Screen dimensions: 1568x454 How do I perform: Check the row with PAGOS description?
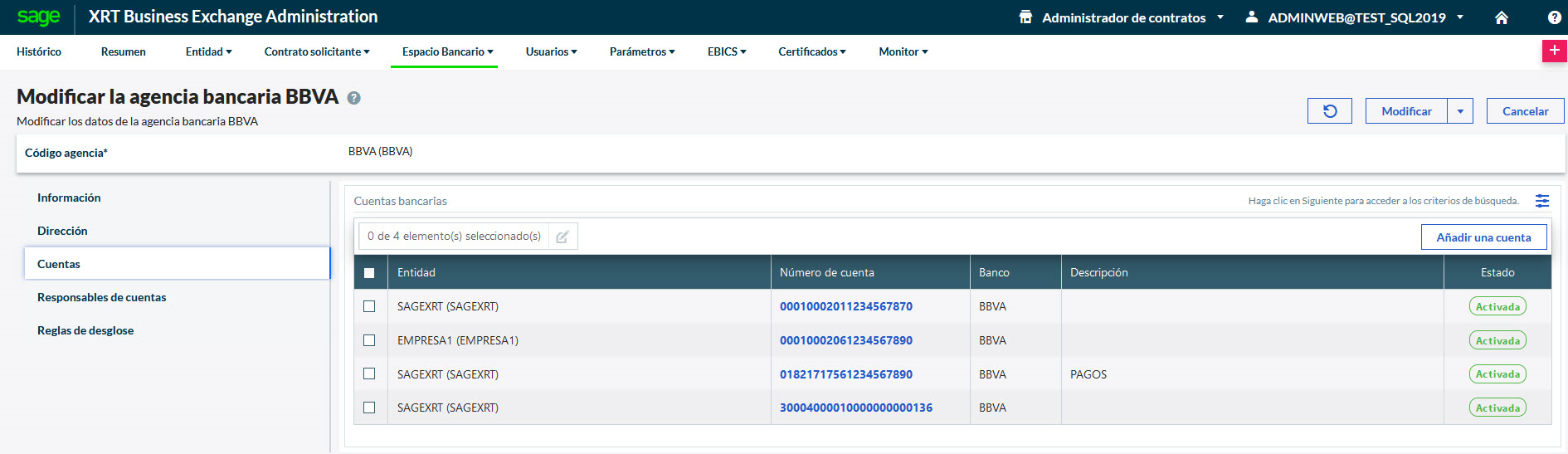pyautogui.click(x=369, y=374)
